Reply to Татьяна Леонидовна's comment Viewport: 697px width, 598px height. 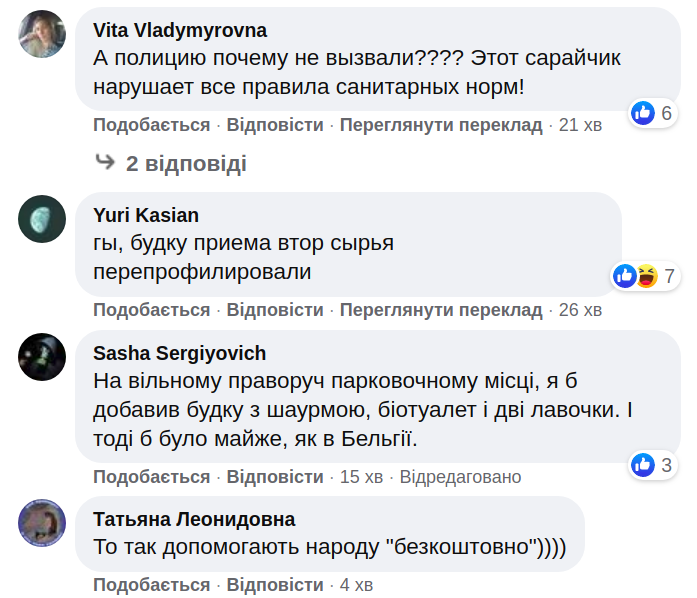(x=275, y=584)
